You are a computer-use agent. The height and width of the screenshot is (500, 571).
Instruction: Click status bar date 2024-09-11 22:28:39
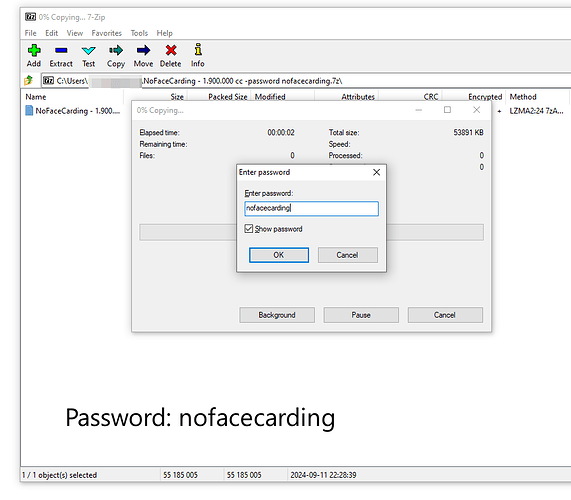pyautogui.click(x=323, y=475)
